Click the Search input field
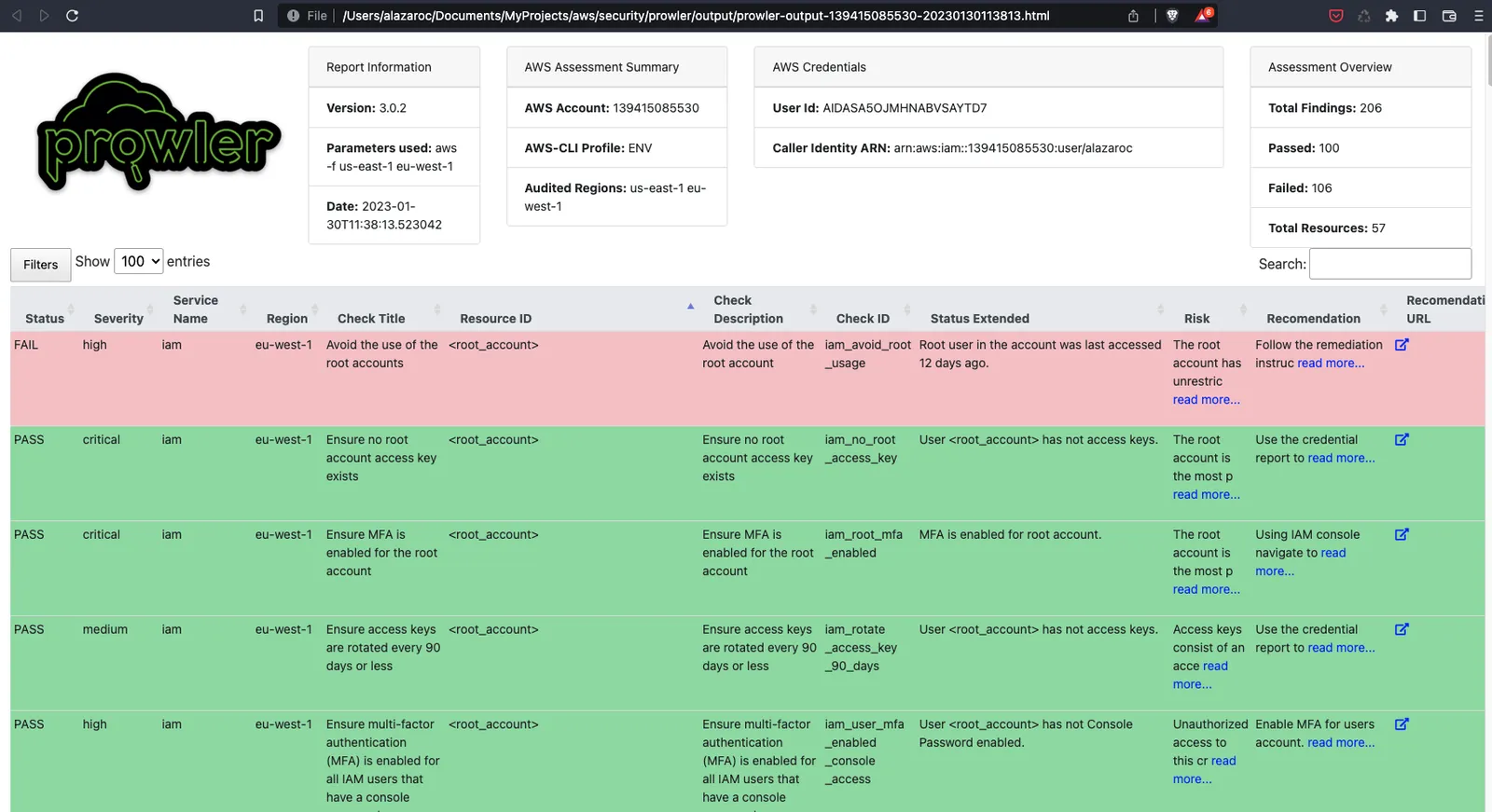The height and width of the screenshot is (812, 1492). (1390, 264)
